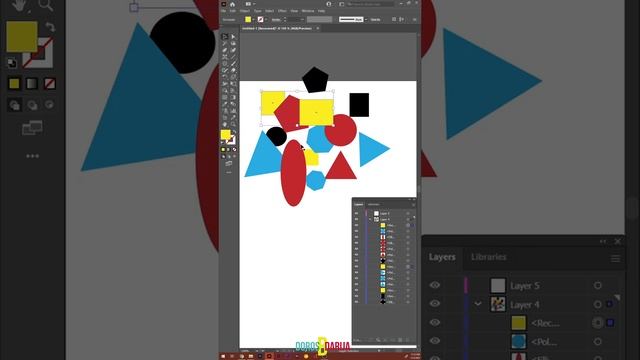Toggle Layer 4 eye in the small Layers panel
The image size is (640, 360).
(x=356, y=219)
